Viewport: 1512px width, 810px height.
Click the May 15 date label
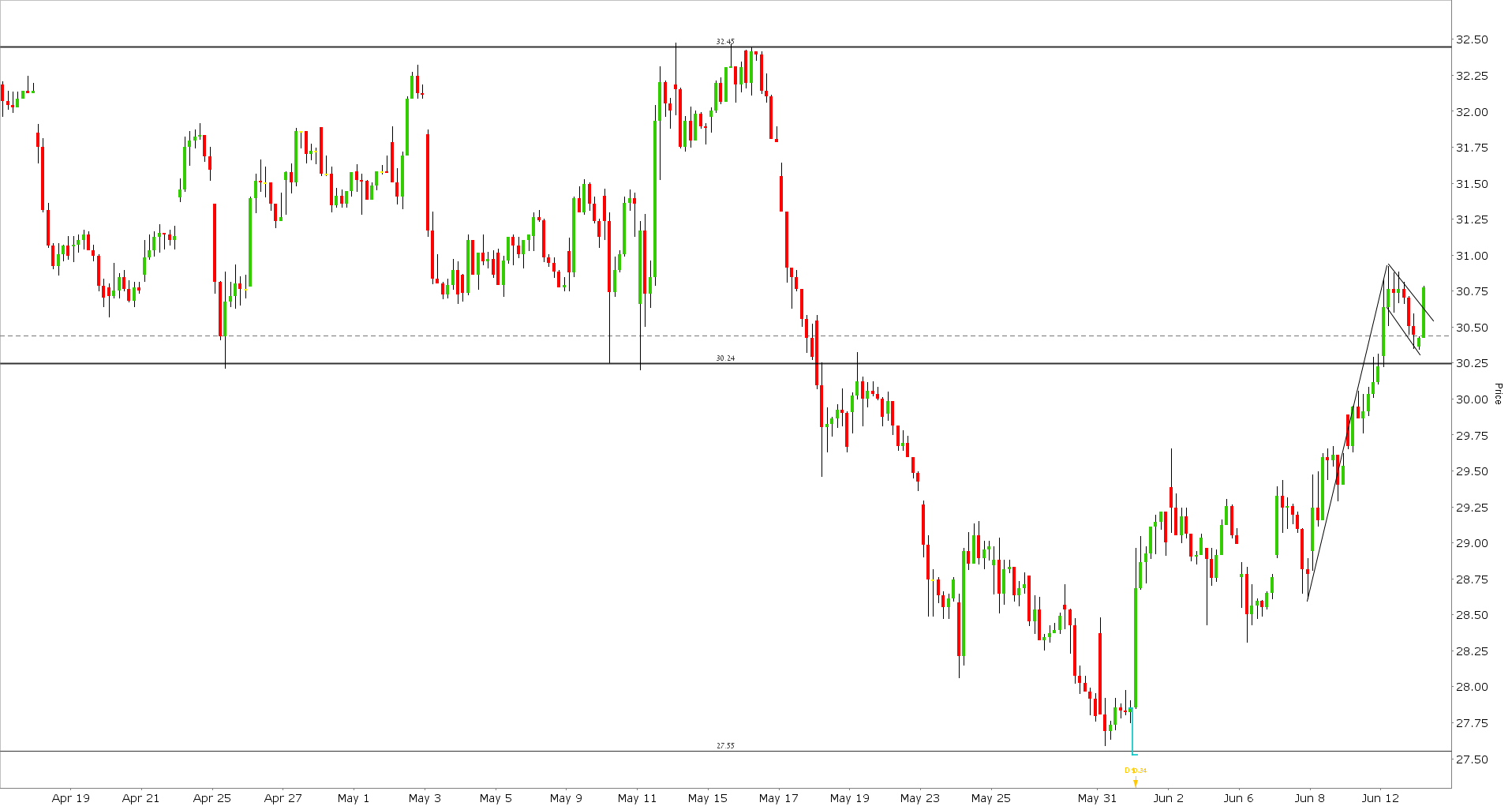pyautogui.click(x=708, y=798)
